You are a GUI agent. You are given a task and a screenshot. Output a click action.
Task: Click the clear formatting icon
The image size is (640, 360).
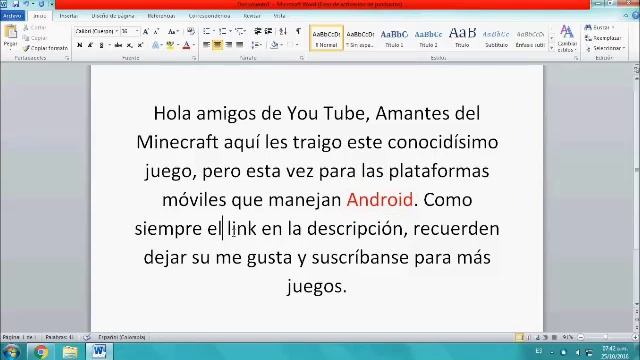tap(191, 31)
